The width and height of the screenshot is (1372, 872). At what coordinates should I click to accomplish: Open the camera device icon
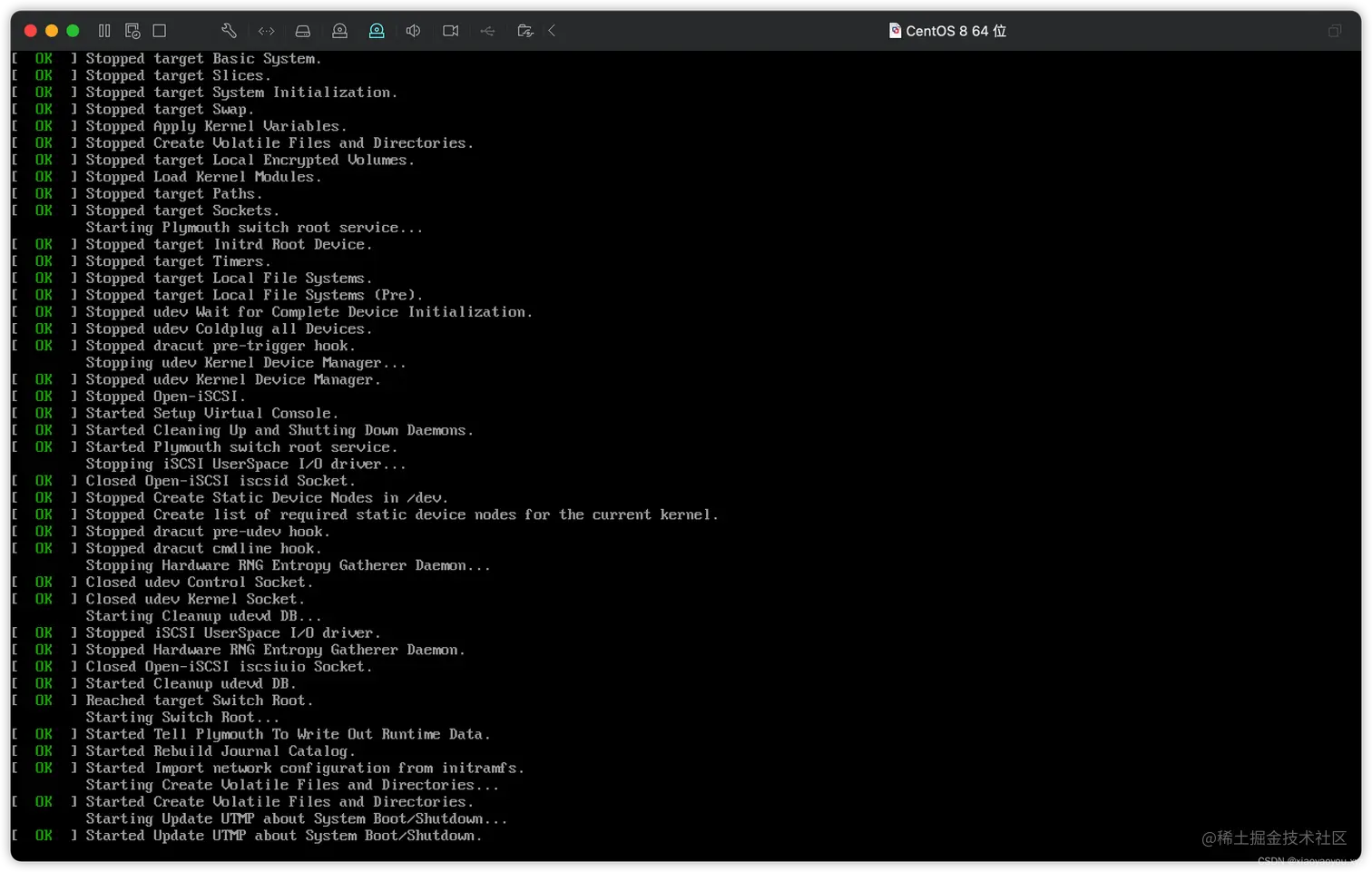(450, 31)
